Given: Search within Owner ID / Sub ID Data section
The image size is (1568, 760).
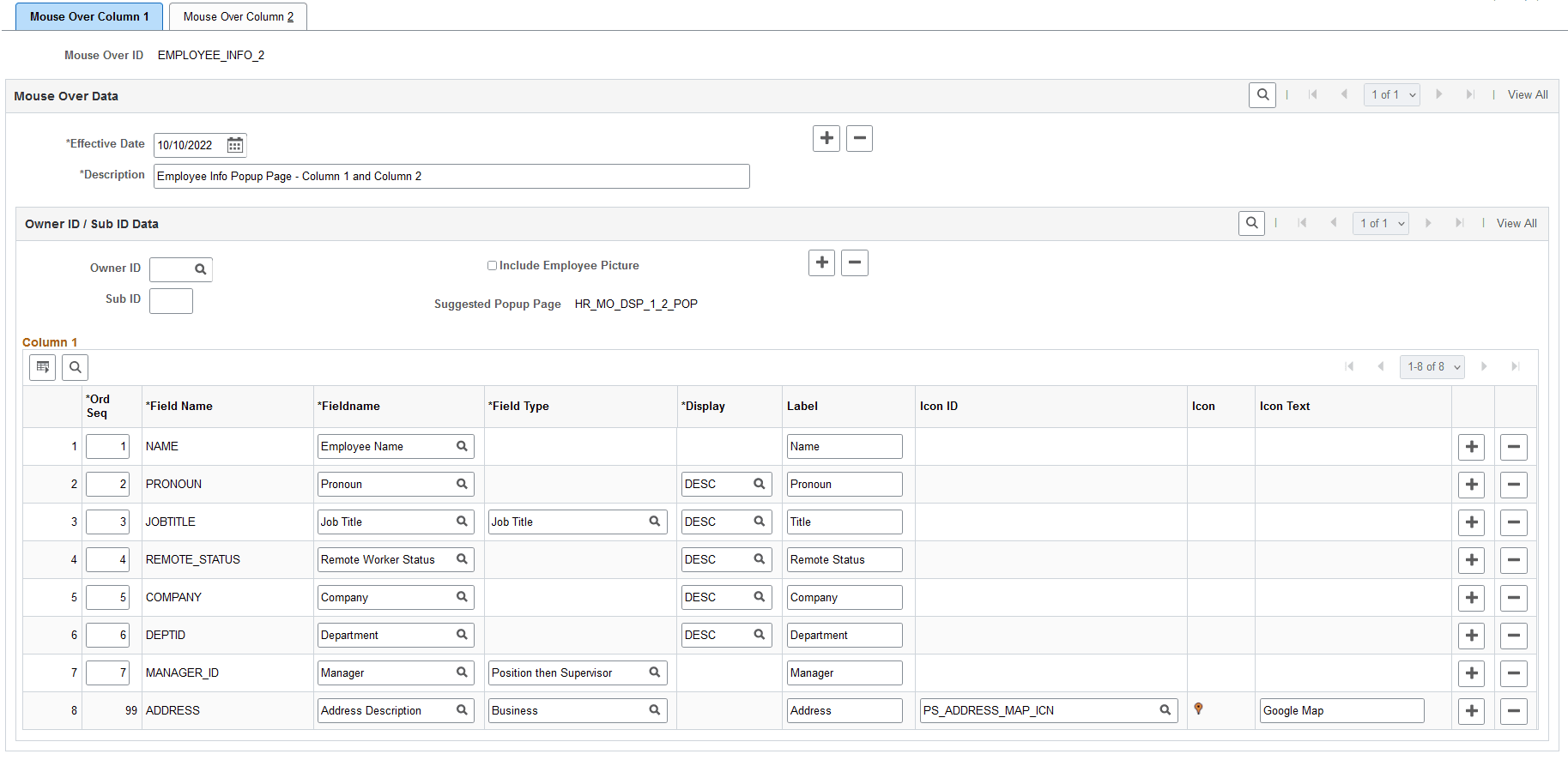Looking at the screenshot, I should click(1251, 224).
